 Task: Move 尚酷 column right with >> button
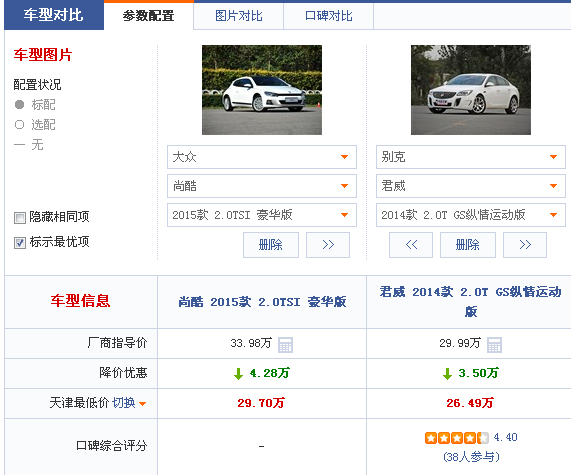click(x=328, y=245)
